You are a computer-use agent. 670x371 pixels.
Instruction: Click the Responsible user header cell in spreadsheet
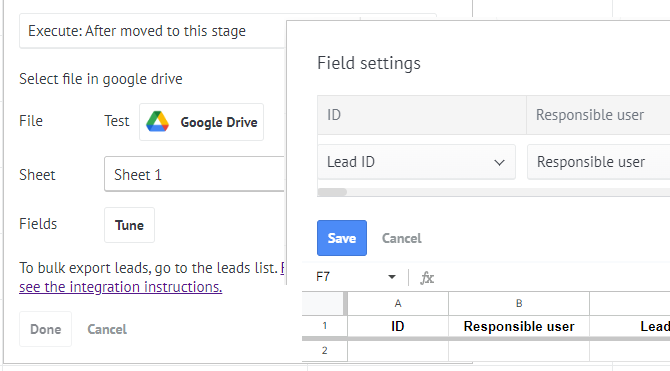click(519, 327)
